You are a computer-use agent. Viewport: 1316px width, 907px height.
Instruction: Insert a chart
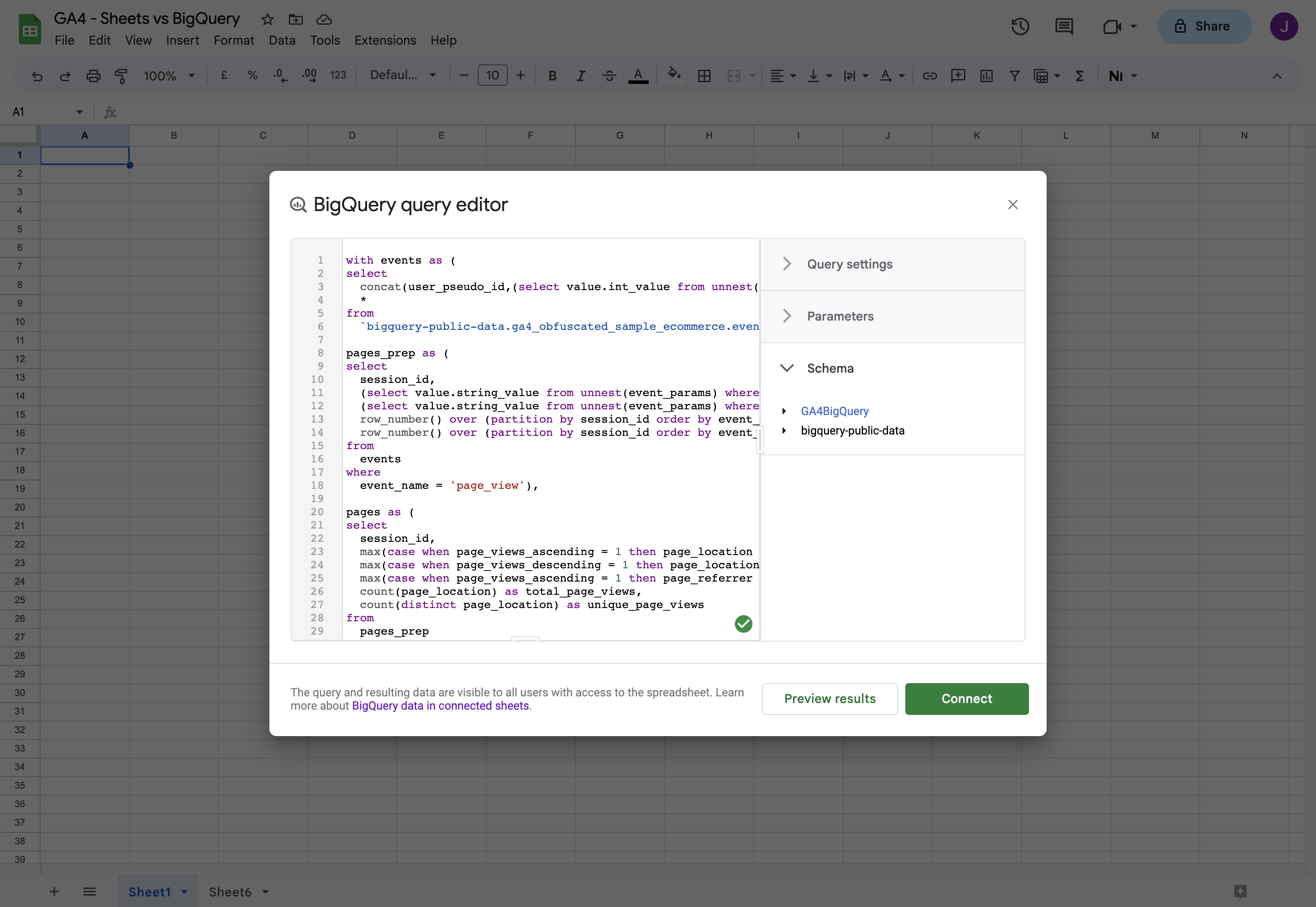click(x=987, y=75)
